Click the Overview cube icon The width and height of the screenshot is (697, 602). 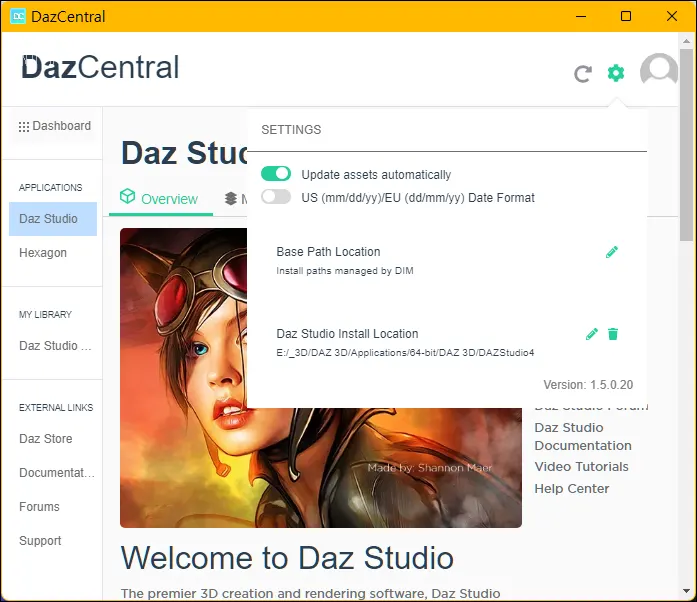[128, 196]
